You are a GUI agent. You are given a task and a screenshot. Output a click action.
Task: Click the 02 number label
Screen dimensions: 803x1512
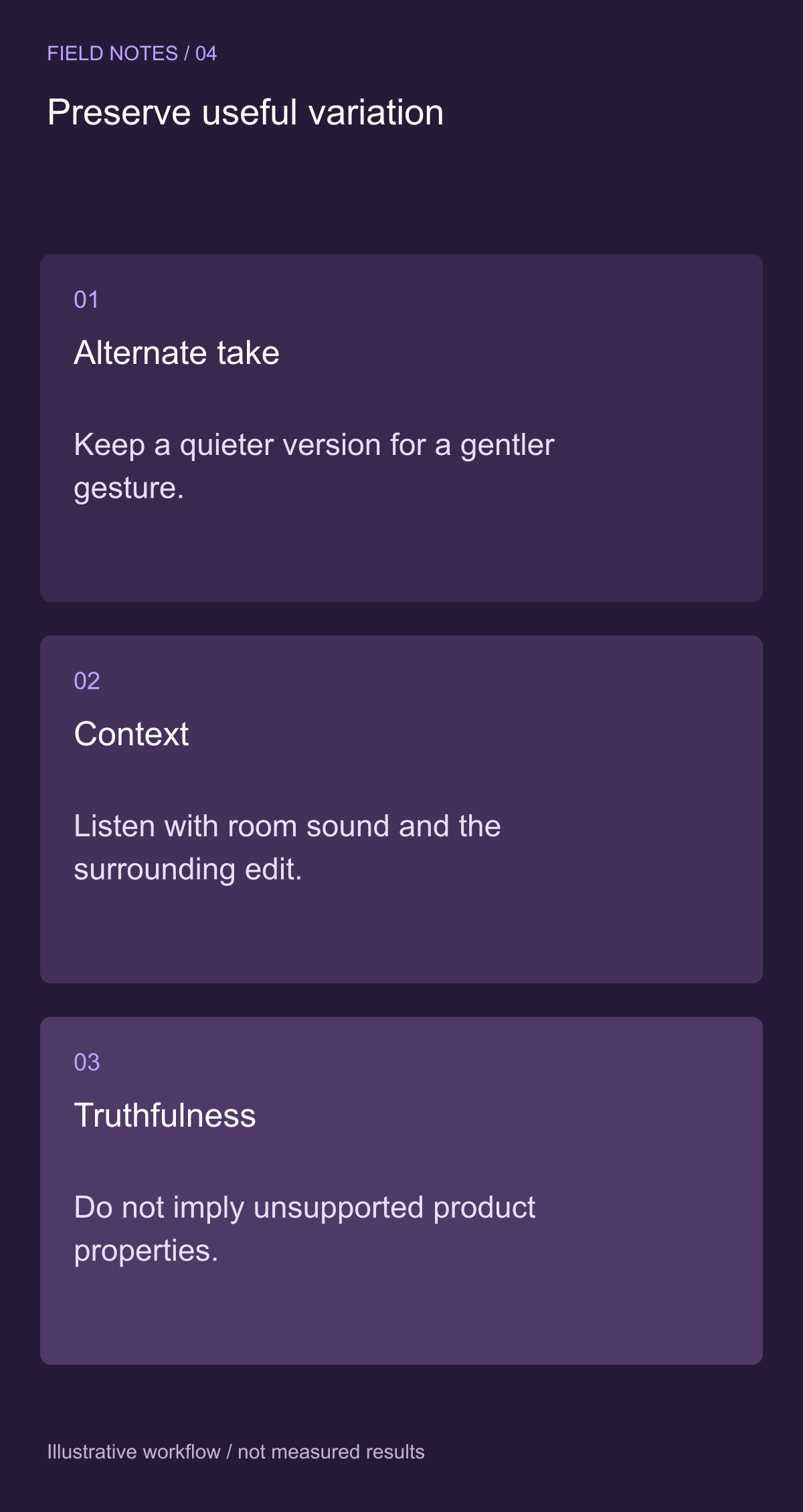pos(87,681)
